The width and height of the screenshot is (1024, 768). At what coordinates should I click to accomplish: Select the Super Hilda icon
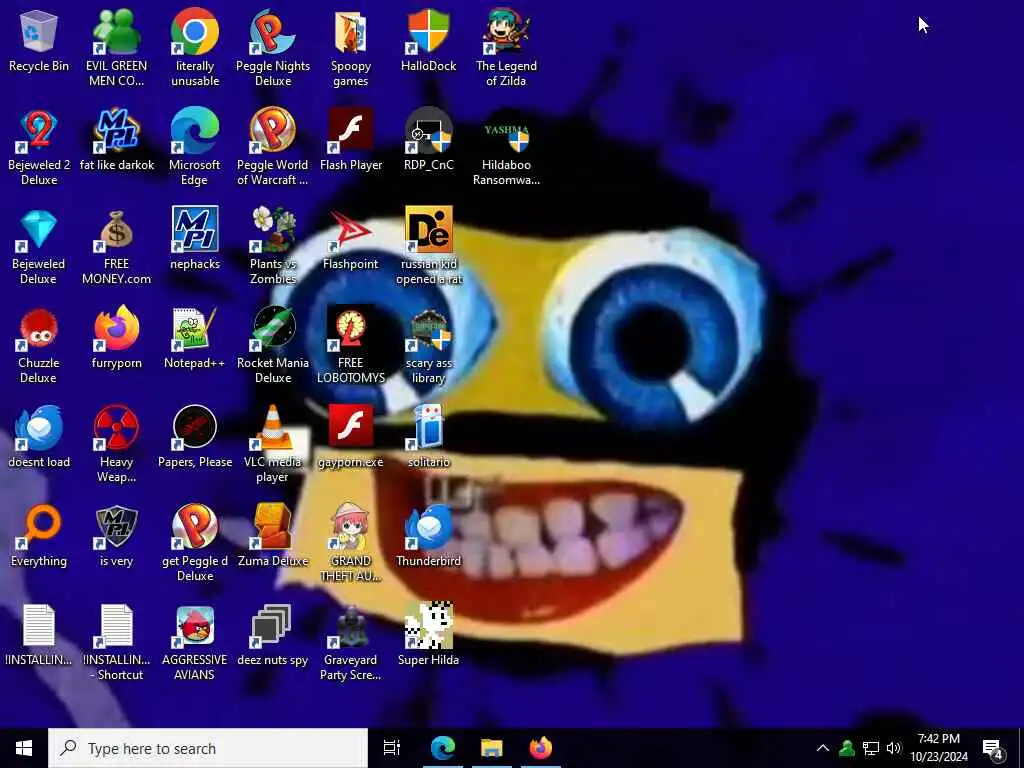pos(428,626)
